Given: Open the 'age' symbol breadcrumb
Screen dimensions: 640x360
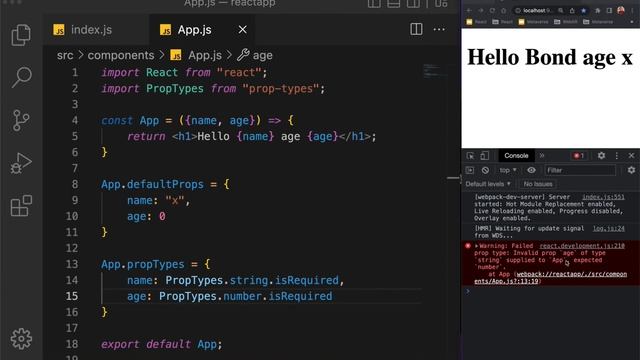Looking at the screenshot, I should [x=255, y=55].
